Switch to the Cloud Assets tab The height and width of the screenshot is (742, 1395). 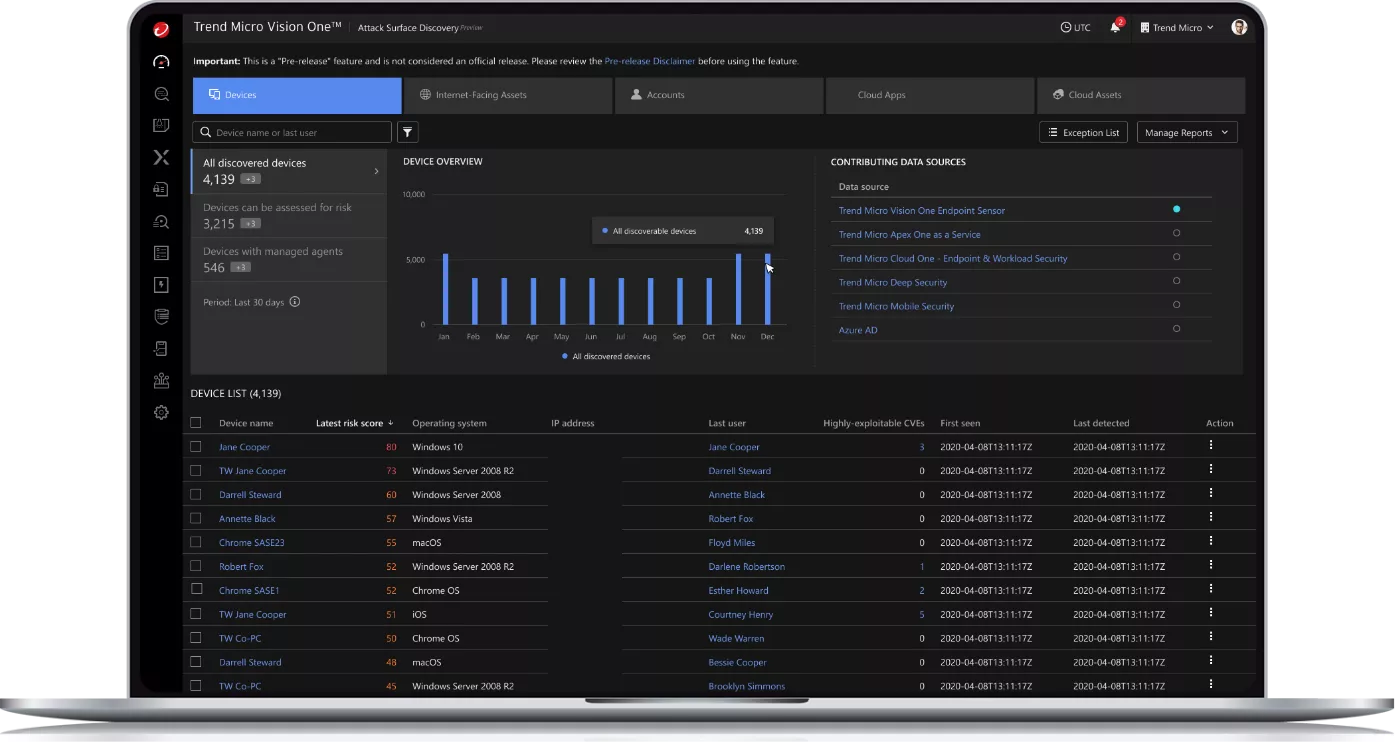tap(1141, 95)
